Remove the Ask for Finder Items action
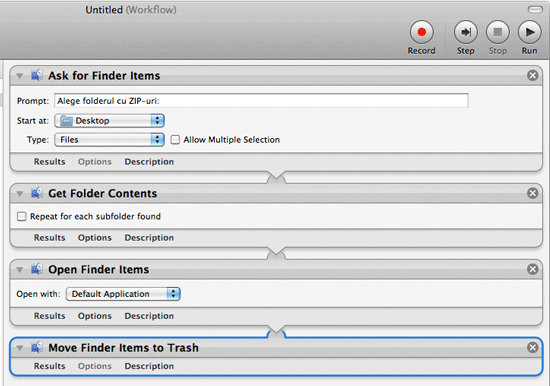Image resolution: width=550 pixels, height=386 pixels. click(532, 75)
